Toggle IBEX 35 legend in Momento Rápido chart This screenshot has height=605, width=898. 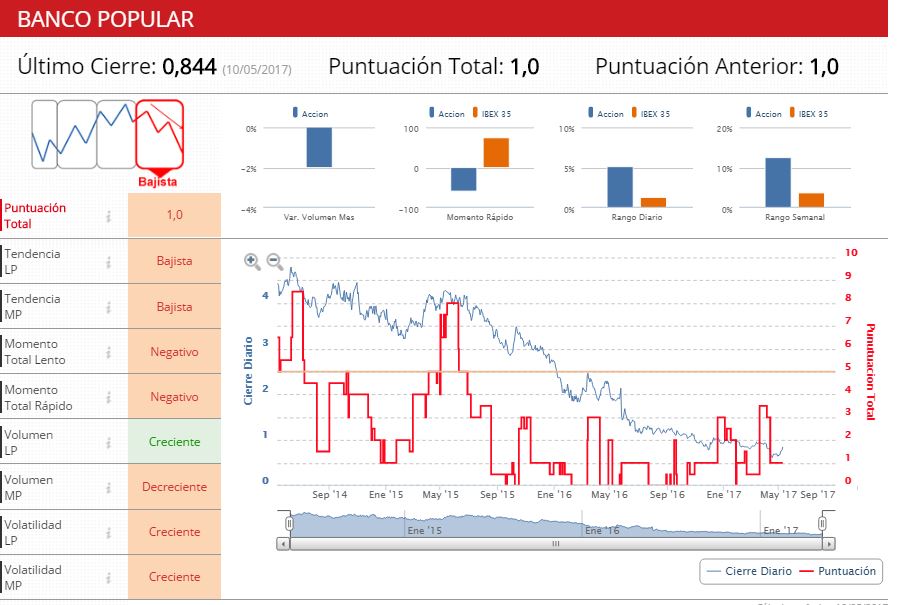491,113
